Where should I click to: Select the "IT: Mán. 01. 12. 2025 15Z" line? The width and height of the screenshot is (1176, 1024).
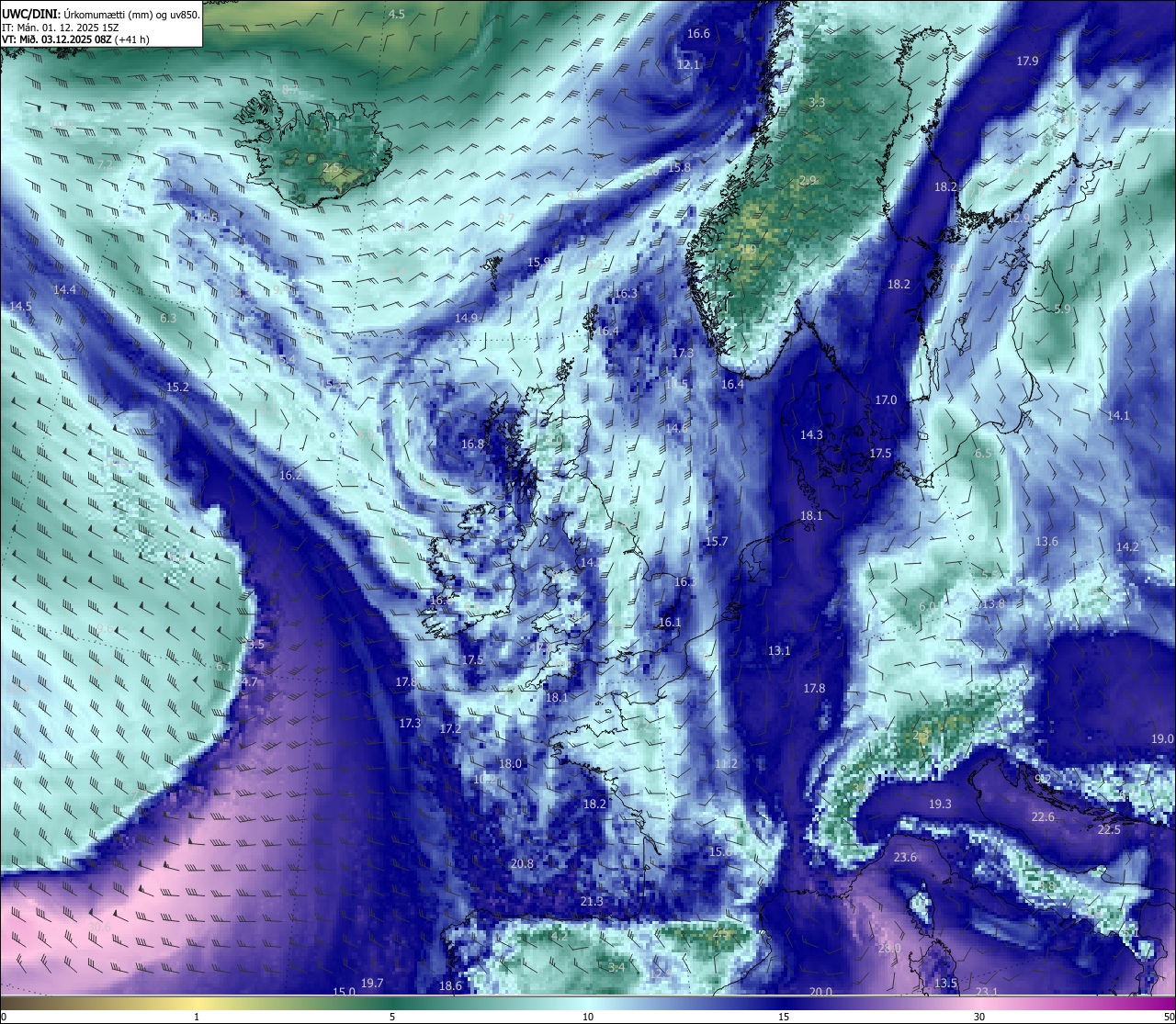pyautogui.click(x=61, y=28)
